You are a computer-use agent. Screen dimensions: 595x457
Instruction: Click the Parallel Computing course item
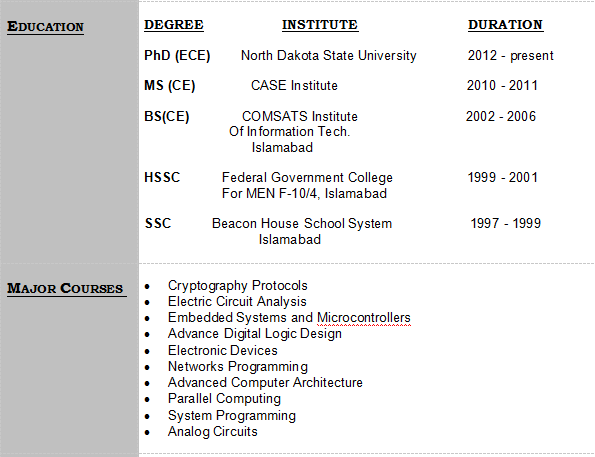[x=224, y=399]
